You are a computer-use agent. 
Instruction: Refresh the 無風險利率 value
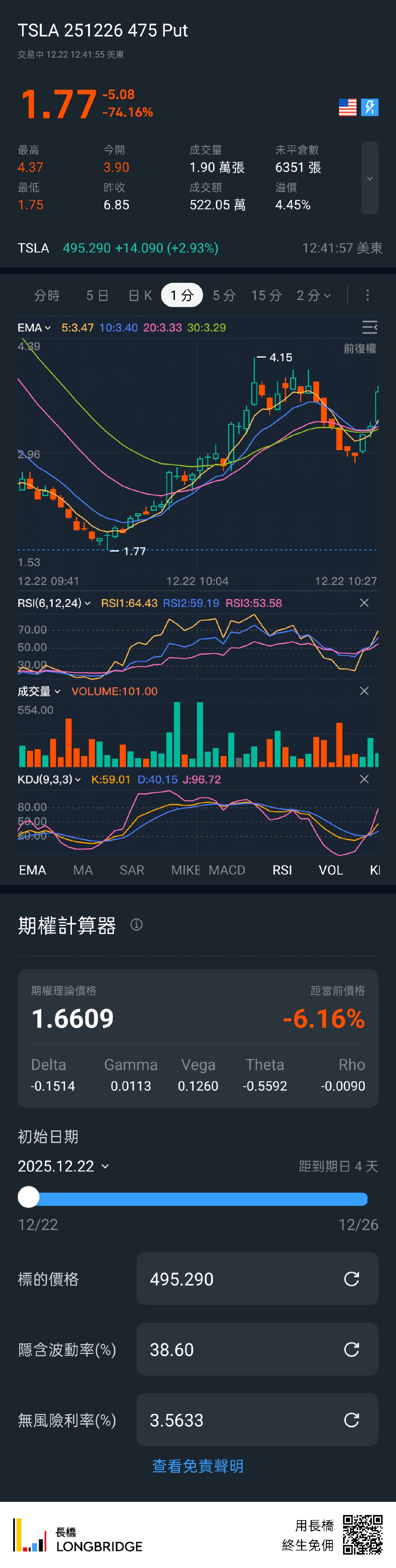click(352, 1420)
